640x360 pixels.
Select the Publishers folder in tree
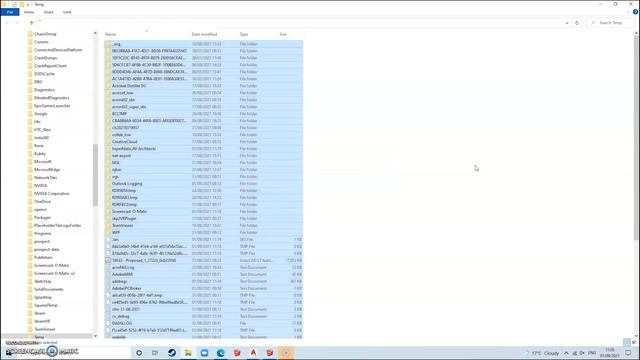click(x=43, y=258)
